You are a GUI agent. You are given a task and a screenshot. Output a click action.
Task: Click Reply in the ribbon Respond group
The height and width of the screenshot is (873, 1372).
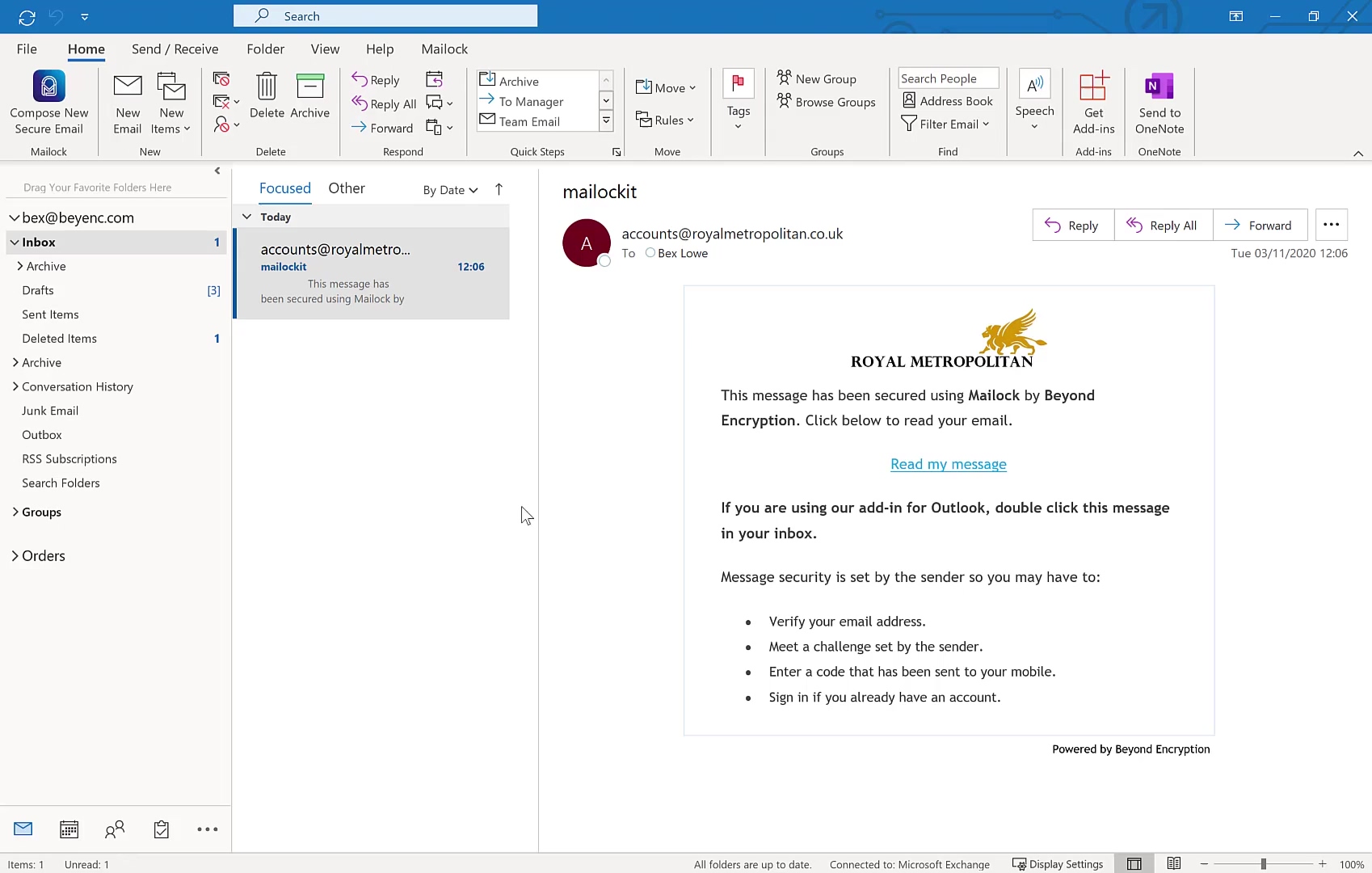(376, 80)
